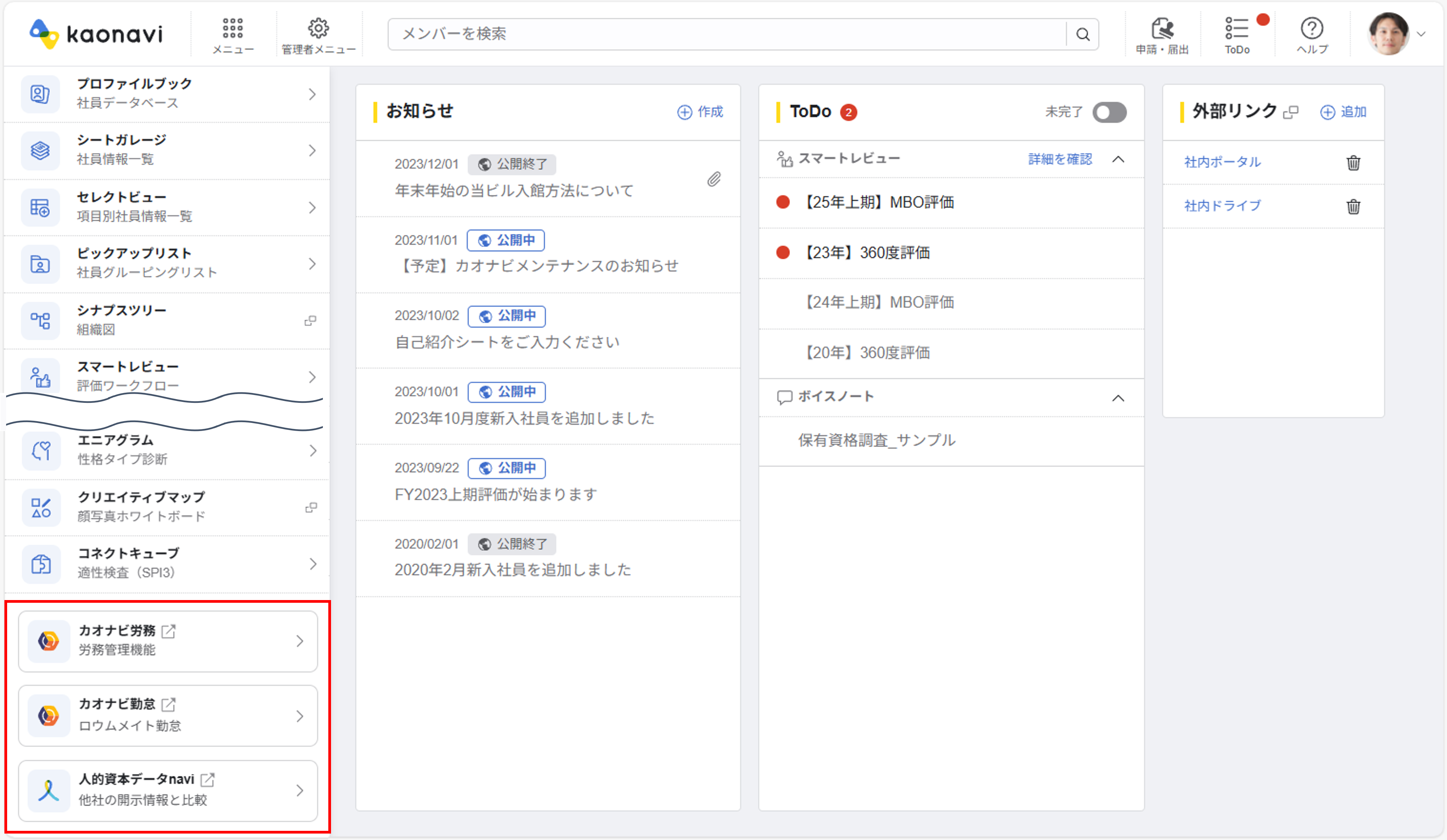Click the 作成 button in お知らせ
1447x840 pixels.
(x=700, y=112)
